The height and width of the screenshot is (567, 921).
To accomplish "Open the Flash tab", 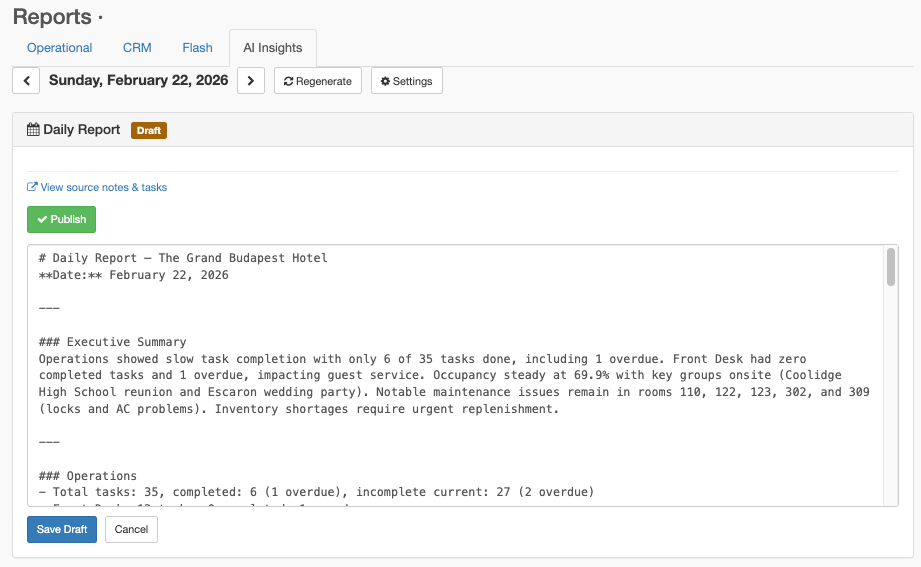I will (197, 48).
